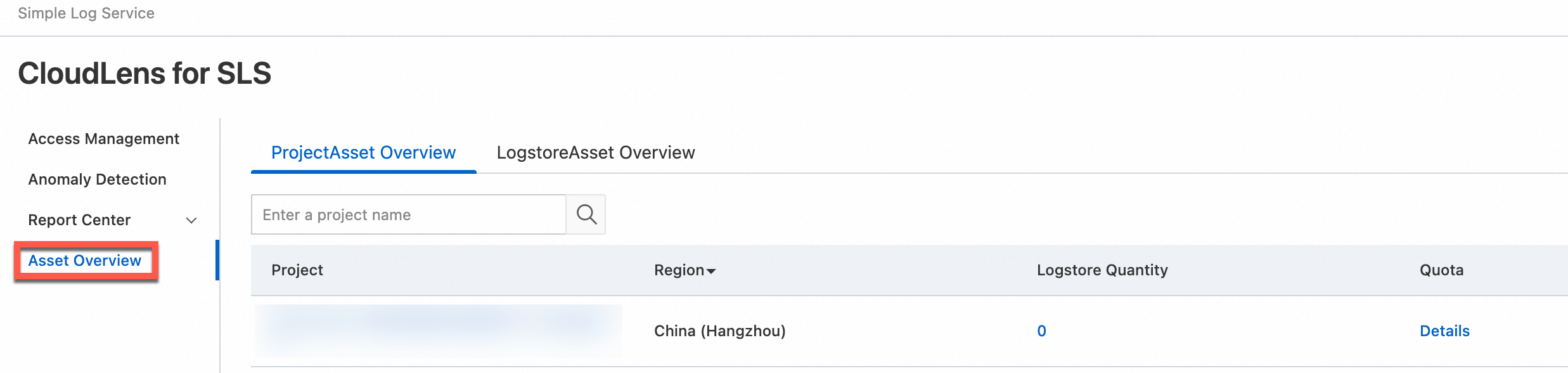Select the ProjectAsset Overview tab
This screenshot has width=1568, height=373.
pyautogui.click(x=363, y=153)
